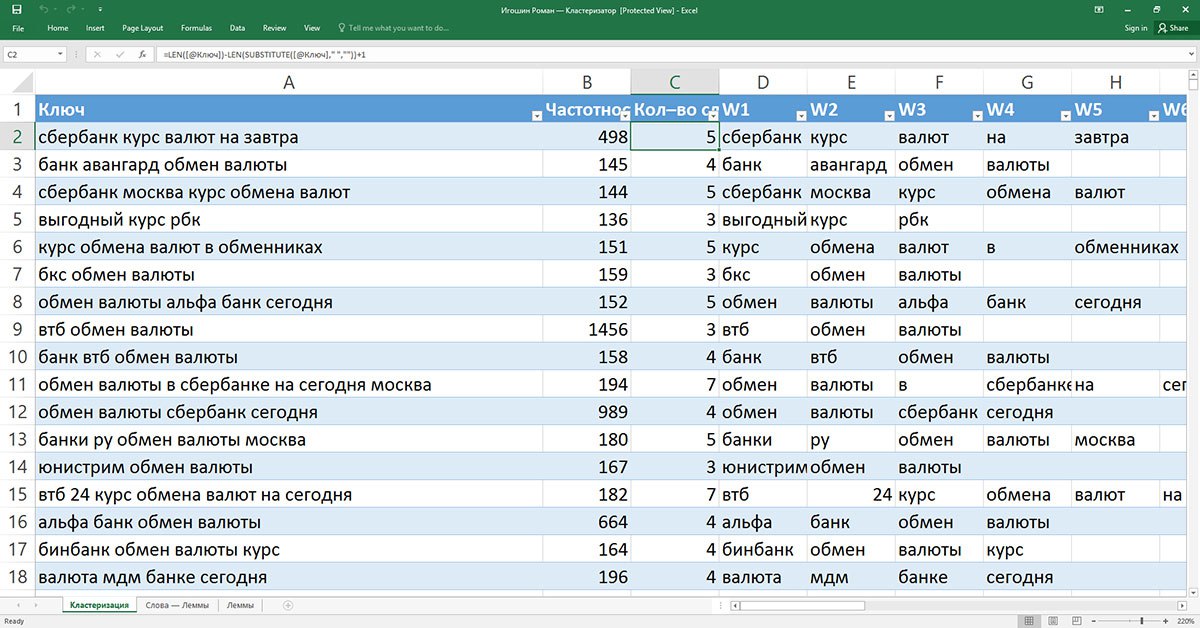Open the filter dropdown for Кол-во слов column
Image resolution: width=1200 pixels, height=628 pixels.
tap(712, 115)
